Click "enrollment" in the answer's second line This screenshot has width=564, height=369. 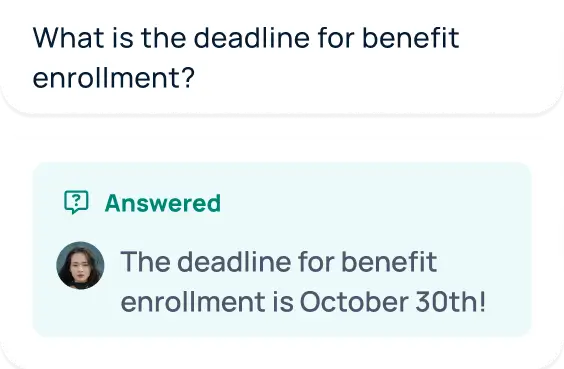193,301
